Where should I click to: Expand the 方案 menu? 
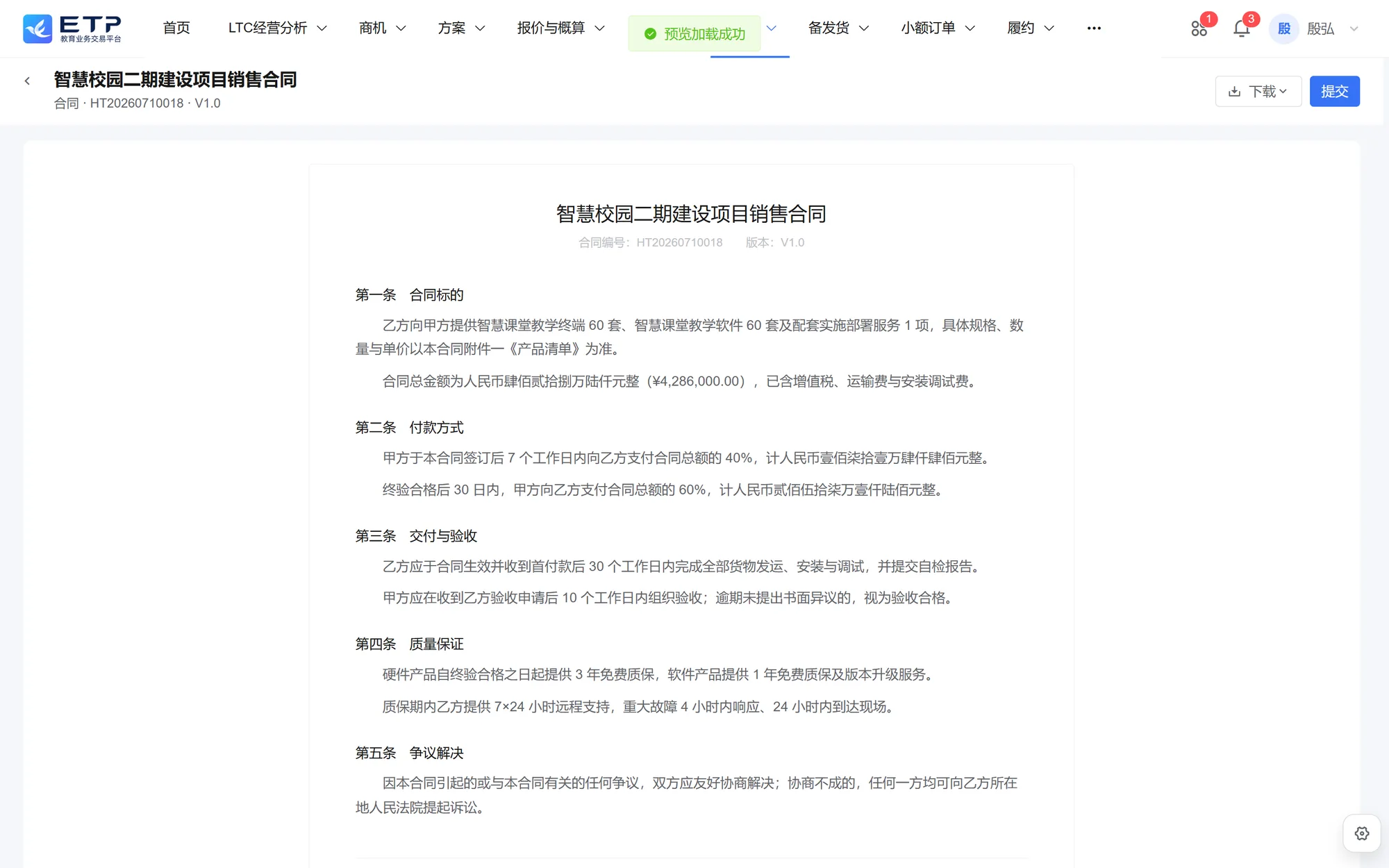461,28
